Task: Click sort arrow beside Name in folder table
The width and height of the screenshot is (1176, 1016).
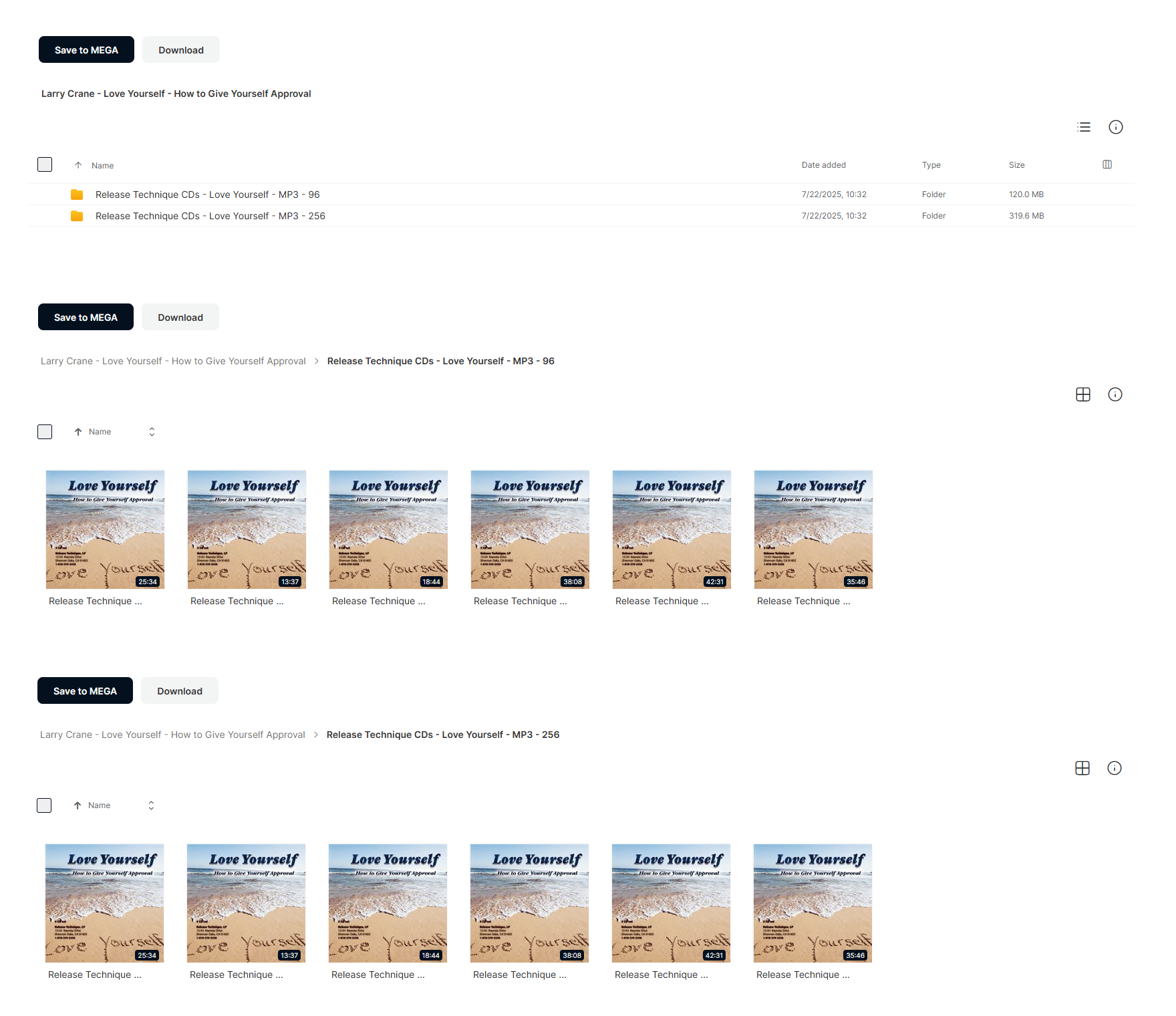Action: pyautogui.click(x=78, y=165)
